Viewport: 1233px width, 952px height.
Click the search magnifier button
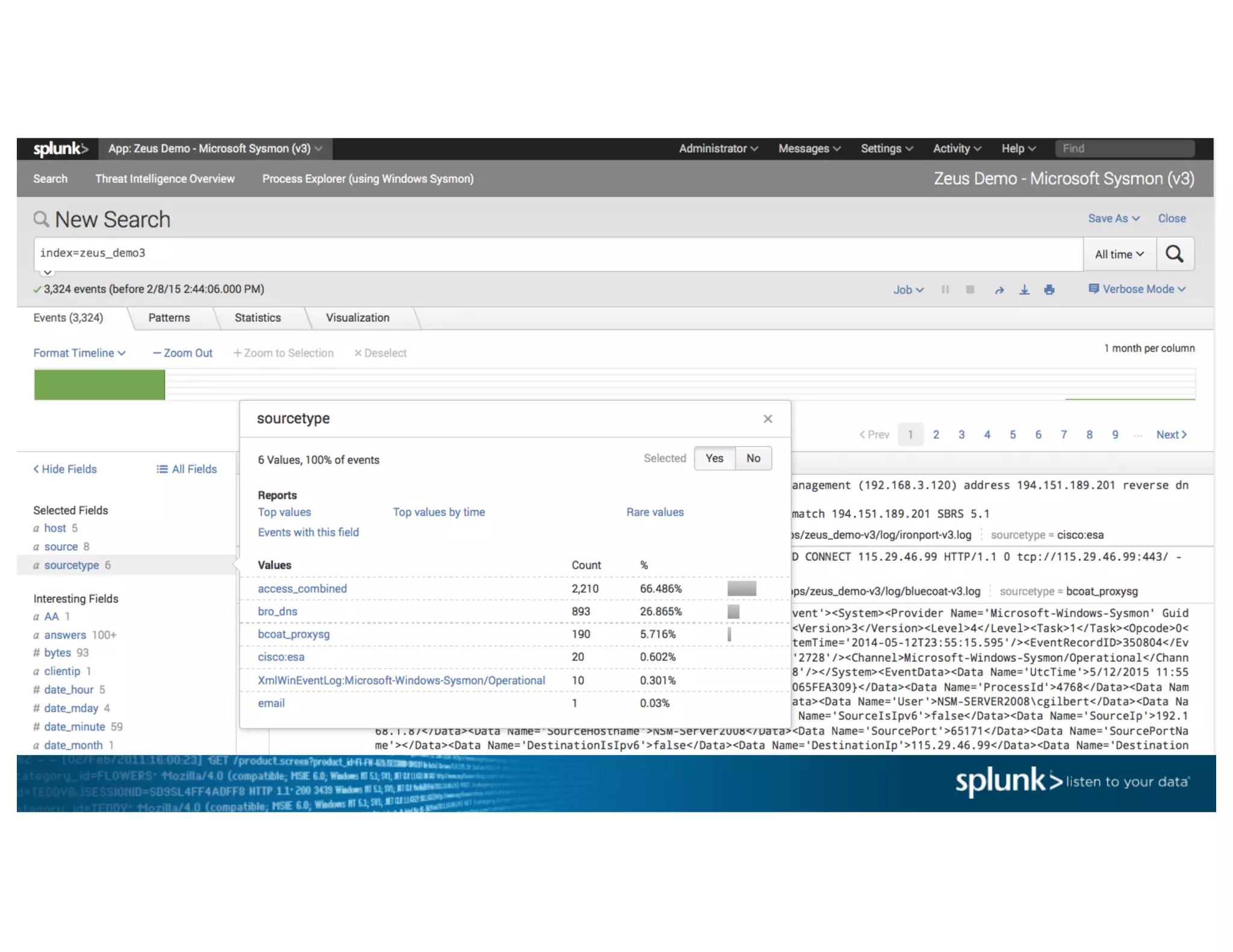click(x=1174, y=254)
